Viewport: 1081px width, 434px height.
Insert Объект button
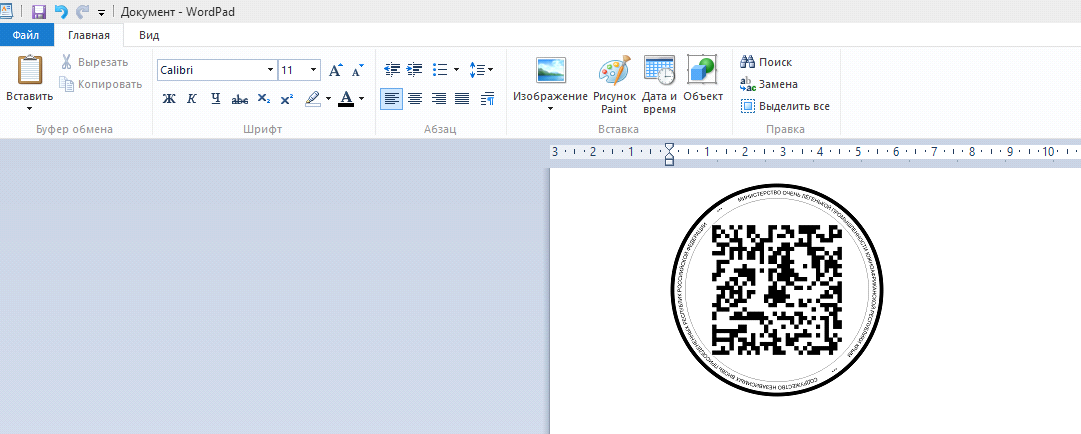point(703,79)
